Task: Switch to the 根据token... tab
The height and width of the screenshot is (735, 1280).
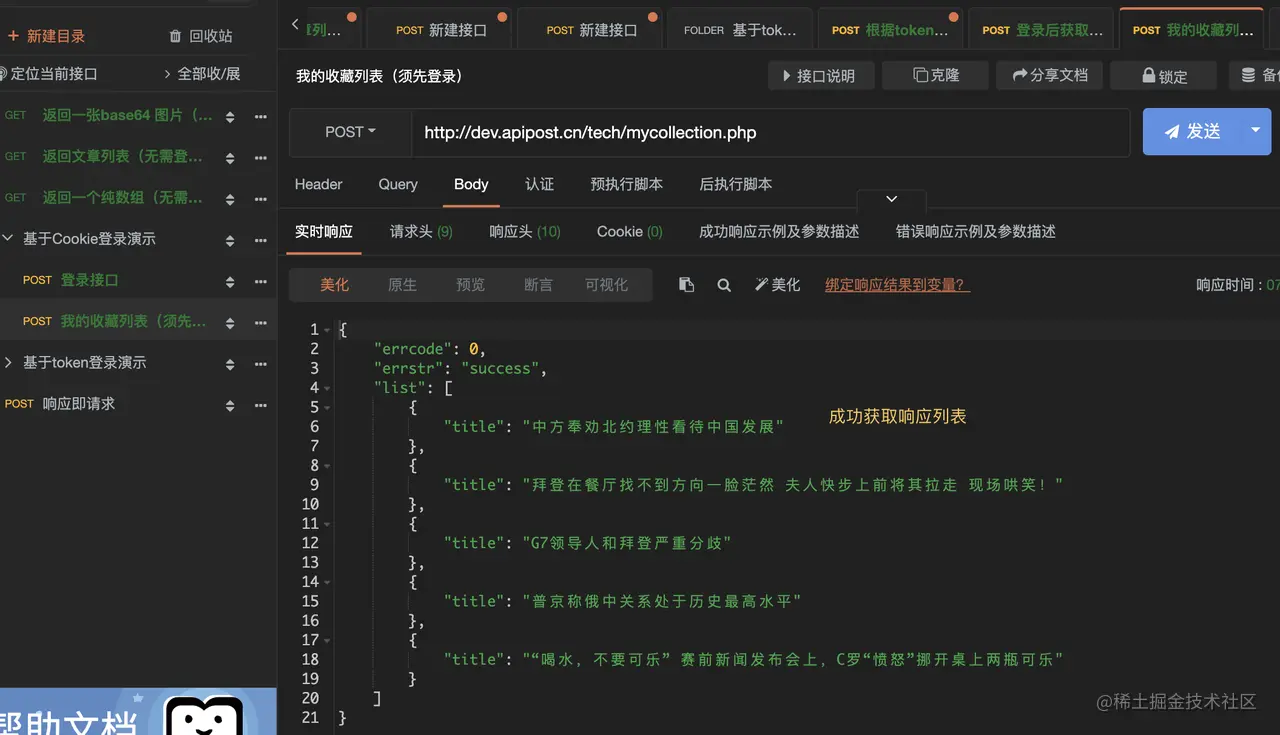Action: pos(890,30)
